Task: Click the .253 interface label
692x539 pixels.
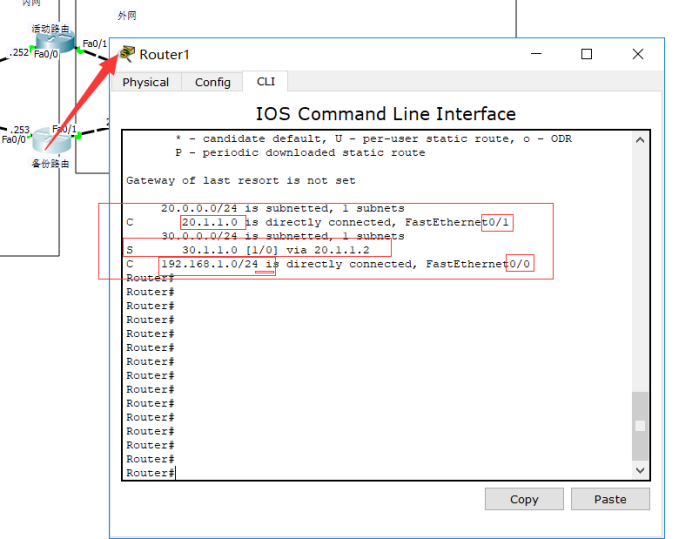Action: click(x=20, y=130)
